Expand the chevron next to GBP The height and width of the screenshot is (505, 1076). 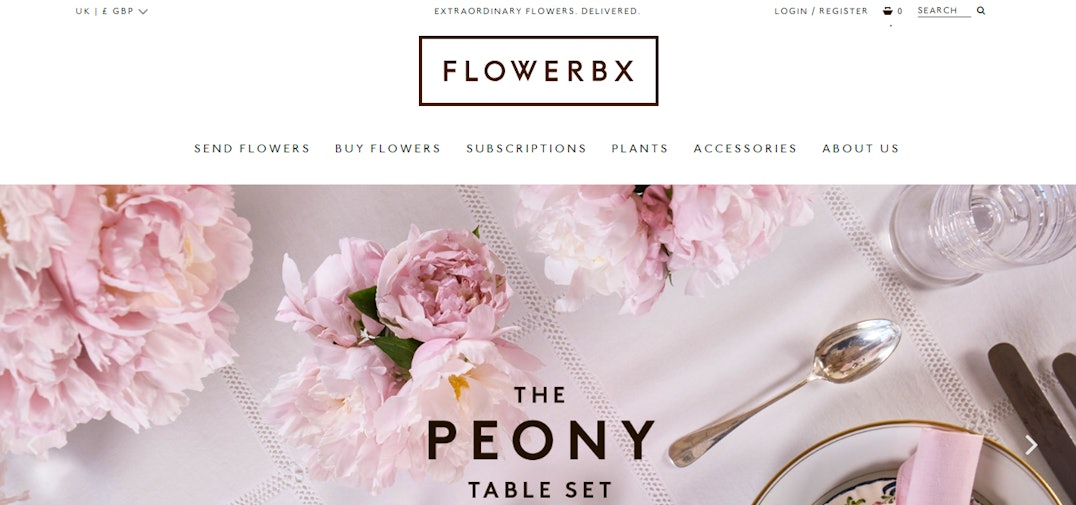click(143, 11)
